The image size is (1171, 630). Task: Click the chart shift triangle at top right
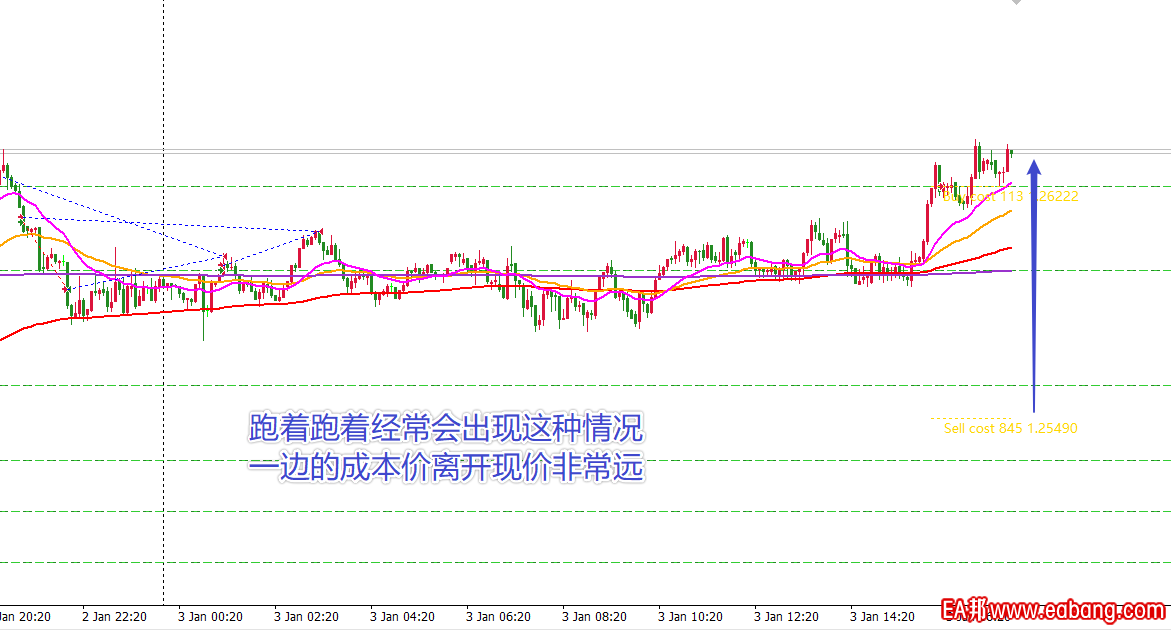coord(1017,3)
